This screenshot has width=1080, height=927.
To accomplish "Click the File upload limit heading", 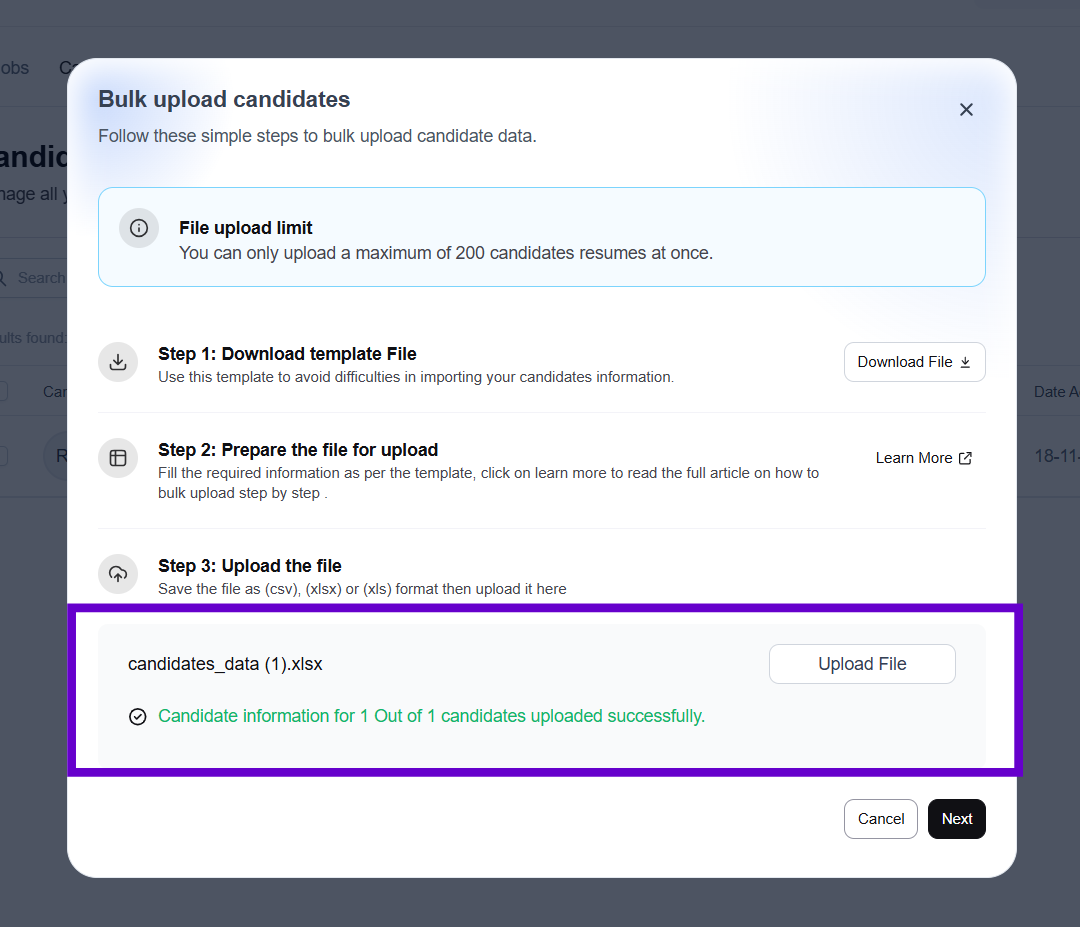I will coord(246,228).
